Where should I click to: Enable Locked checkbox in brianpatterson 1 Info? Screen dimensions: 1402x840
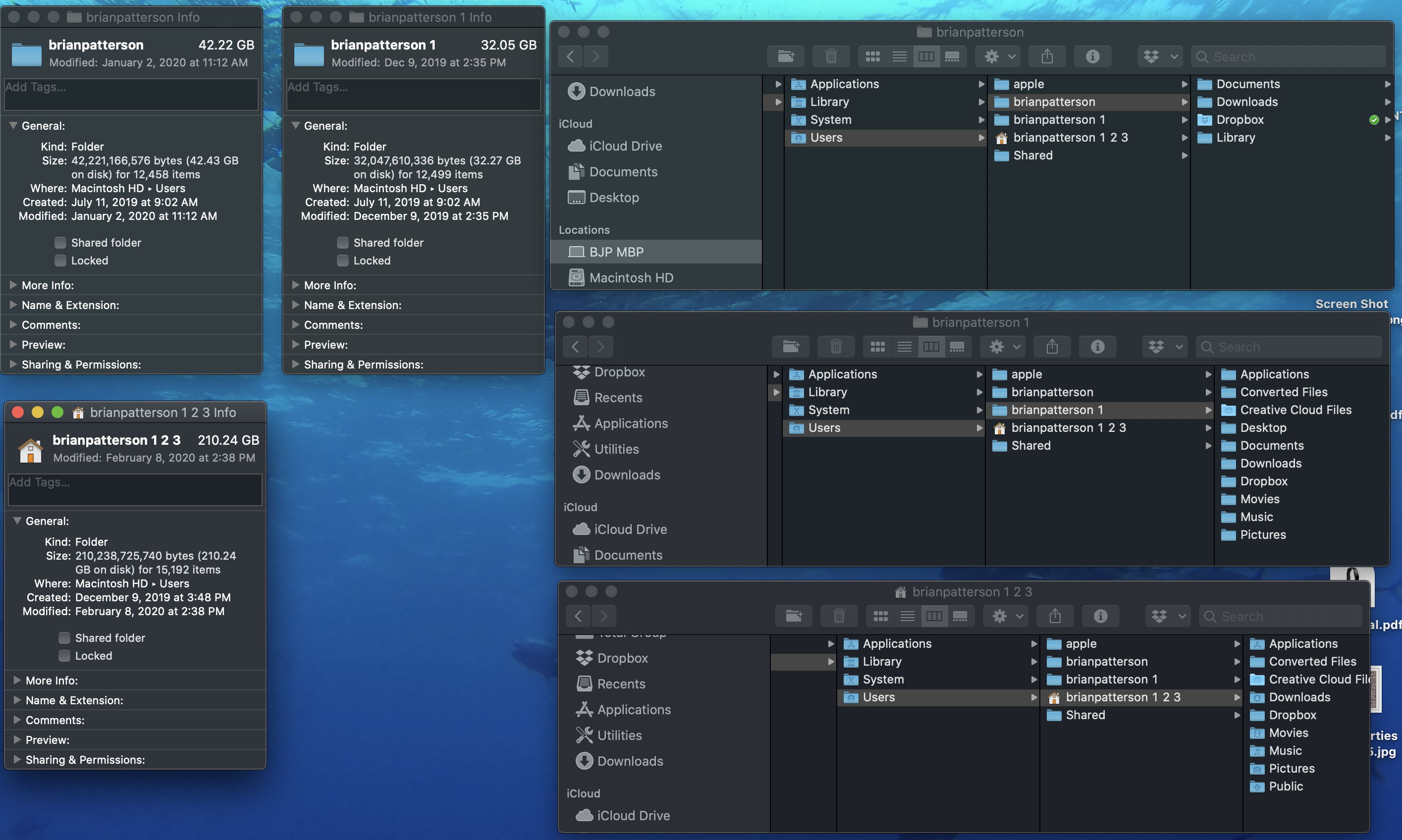click(342, 261)
